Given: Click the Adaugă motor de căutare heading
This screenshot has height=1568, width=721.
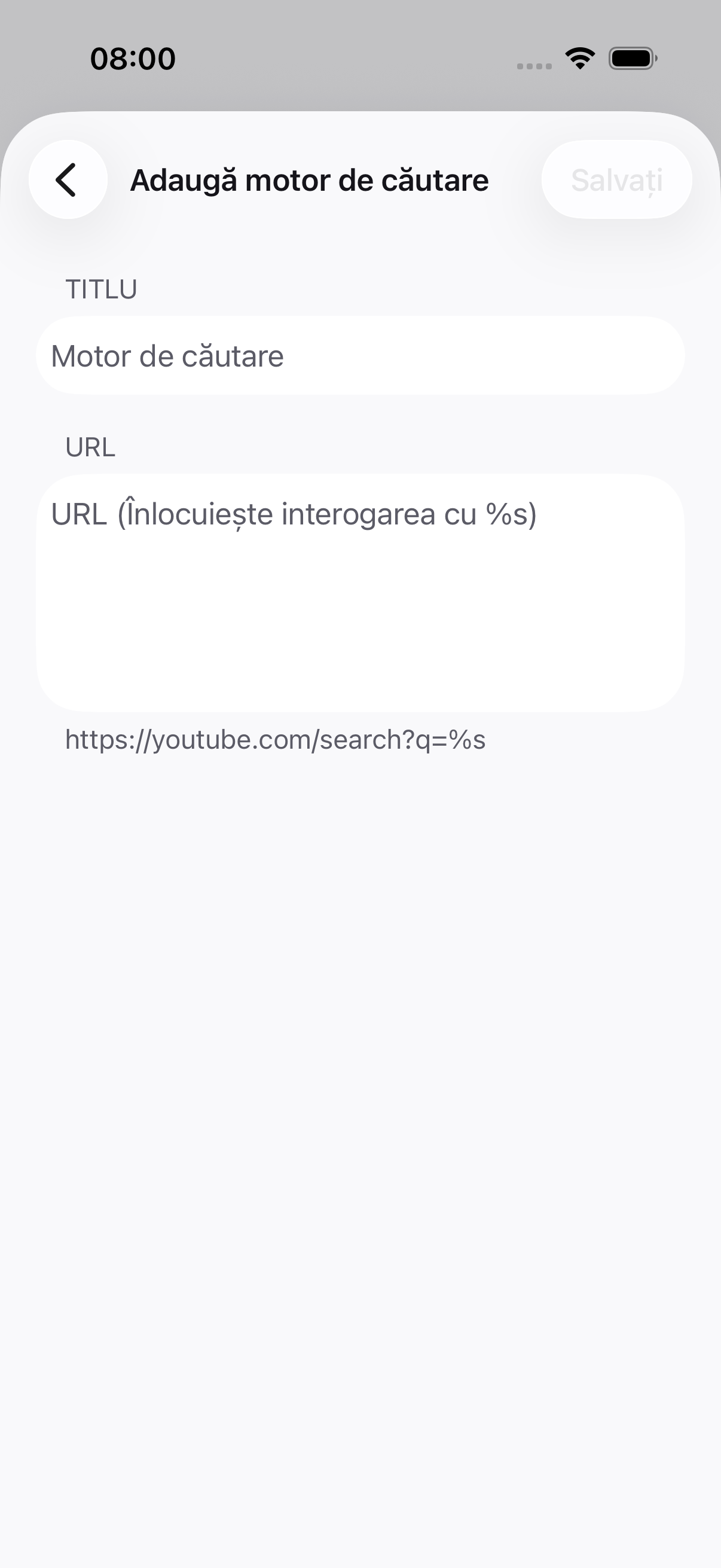Looking at the screenshot, I should (309, 180).
